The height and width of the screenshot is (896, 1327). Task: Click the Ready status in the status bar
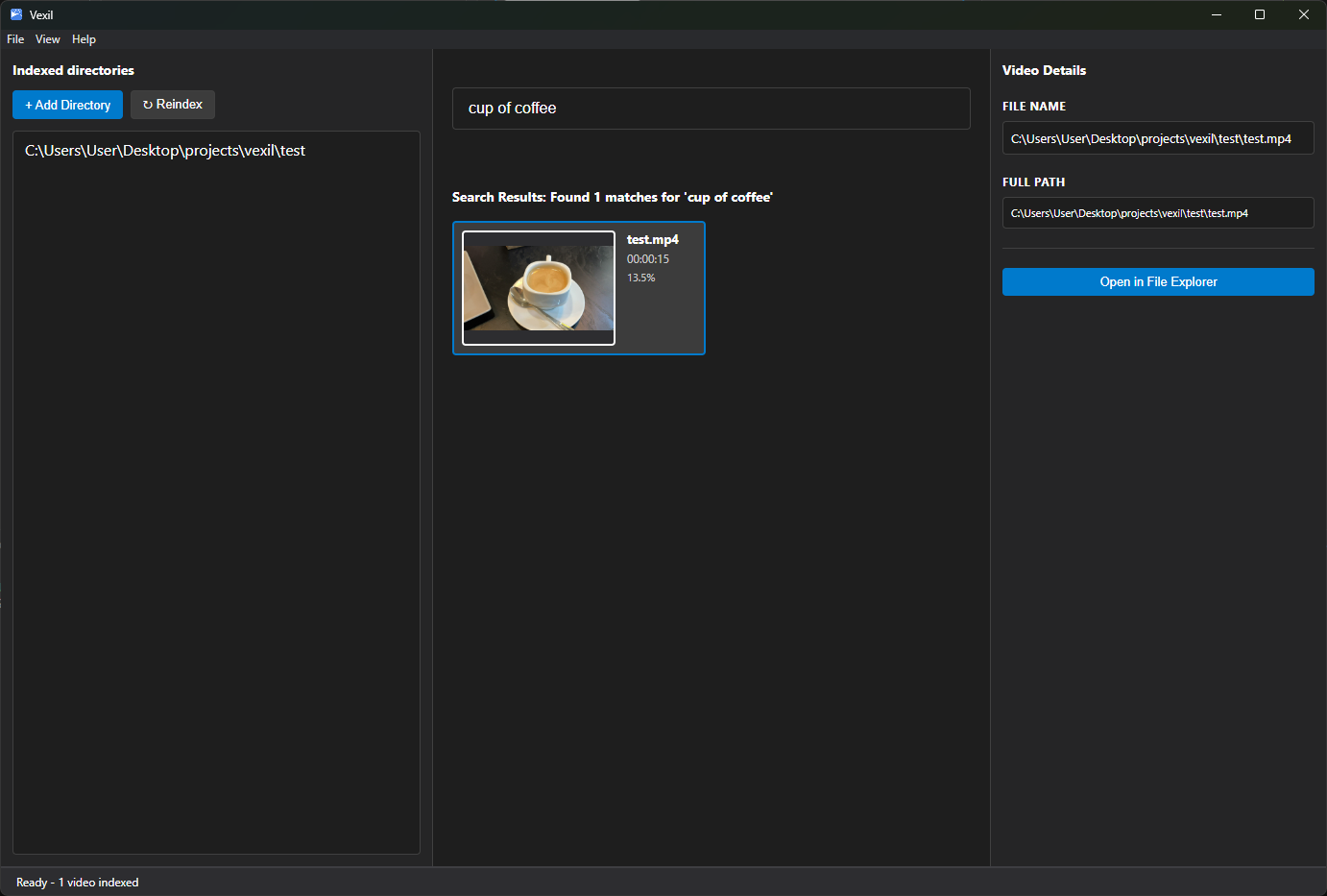(x=77, y=882)
